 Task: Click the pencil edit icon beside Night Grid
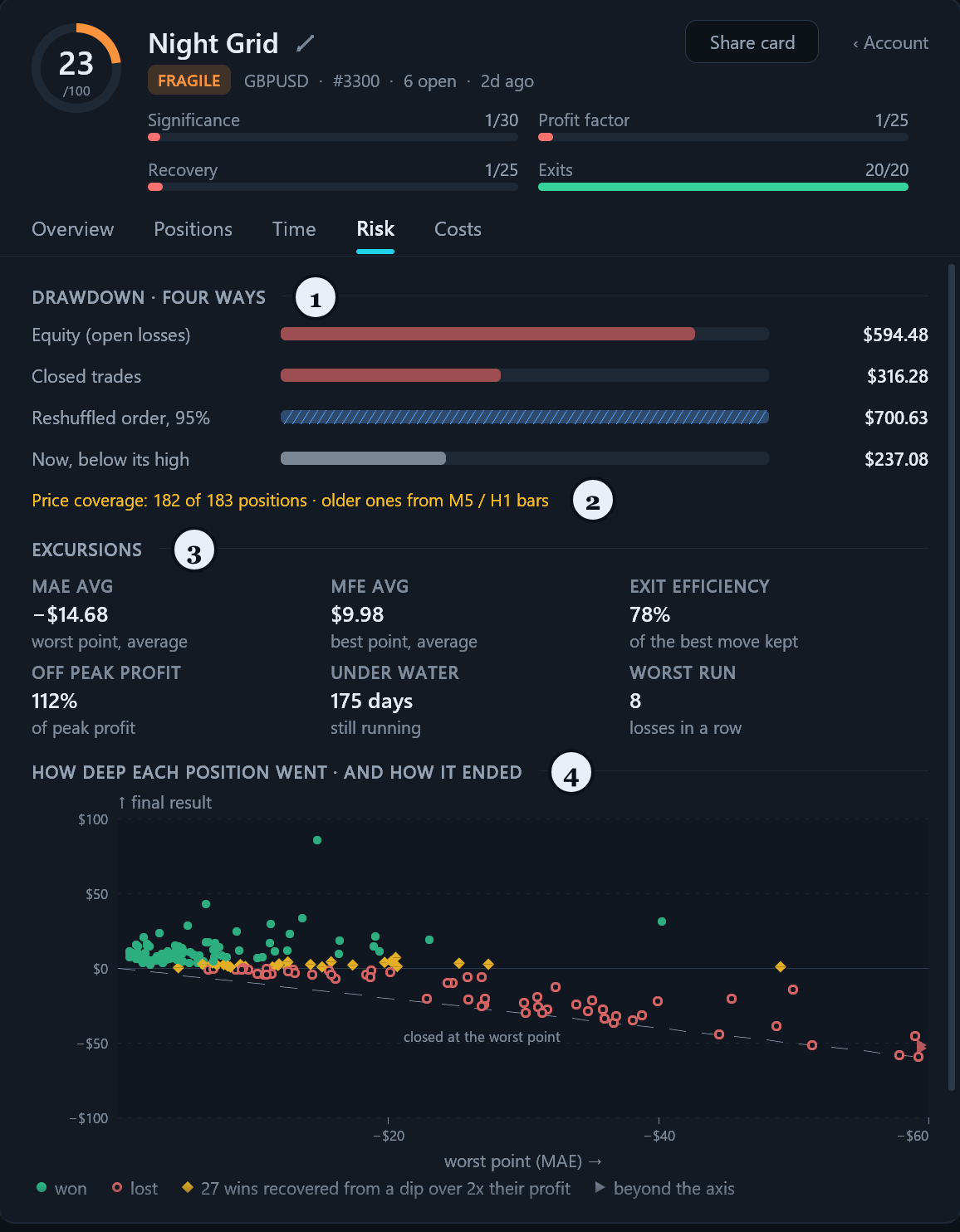[x=306, y=43]
